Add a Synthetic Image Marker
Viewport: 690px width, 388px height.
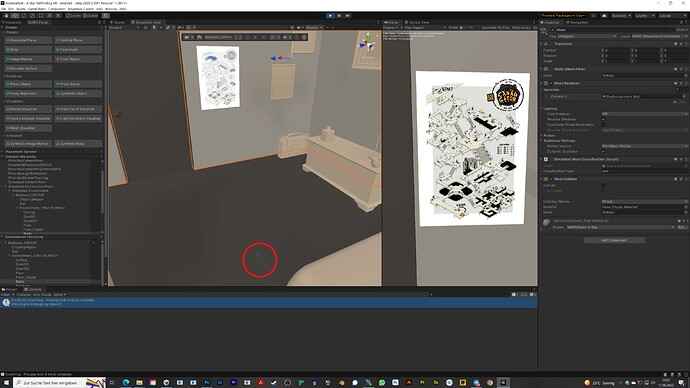(x=29, y=143)
